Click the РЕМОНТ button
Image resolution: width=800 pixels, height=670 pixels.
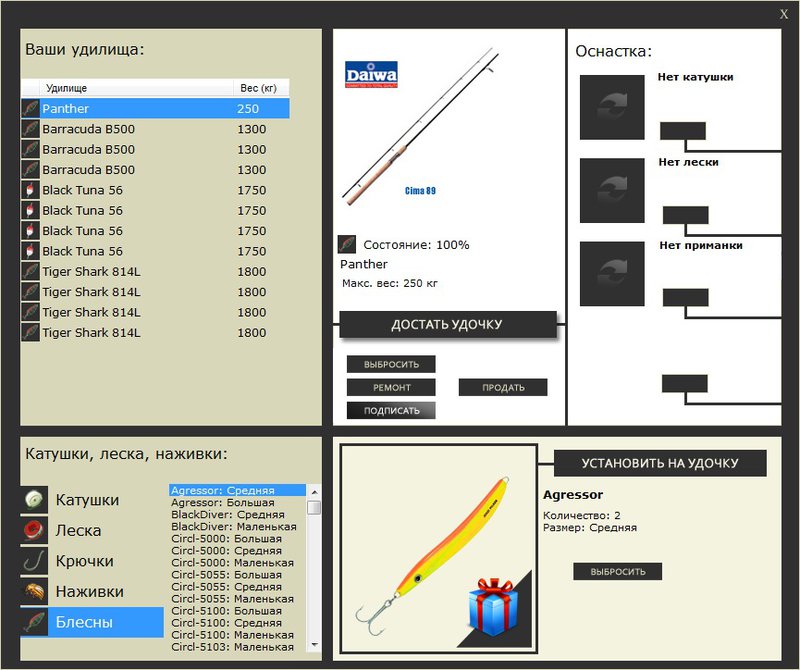[391, 387]
